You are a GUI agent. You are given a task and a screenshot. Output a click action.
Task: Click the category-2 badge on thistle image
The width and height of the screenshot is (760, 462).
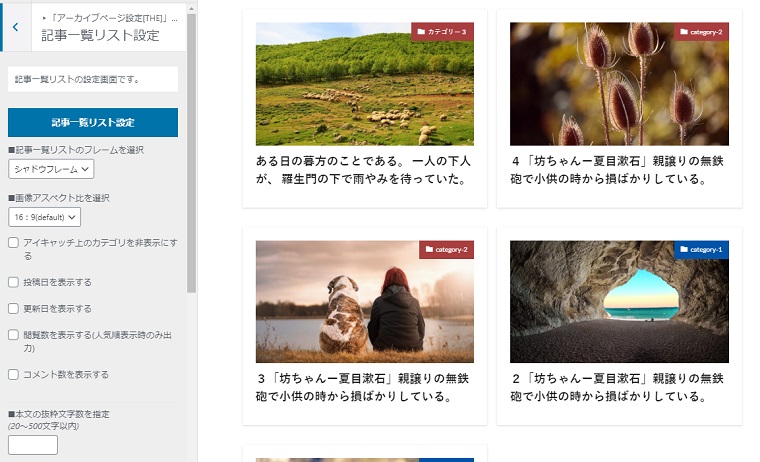pos(701,32)
